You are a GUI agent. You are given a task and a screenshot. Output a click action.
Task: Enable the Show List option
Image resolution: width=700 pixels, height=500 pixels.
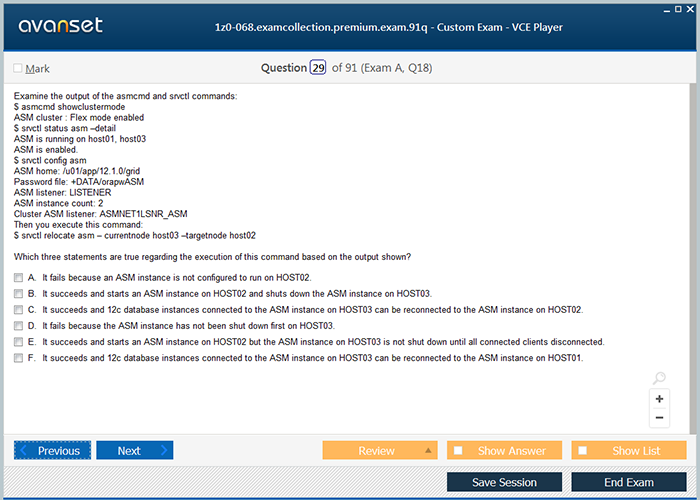pyautogui.click(x=582, y=451)
